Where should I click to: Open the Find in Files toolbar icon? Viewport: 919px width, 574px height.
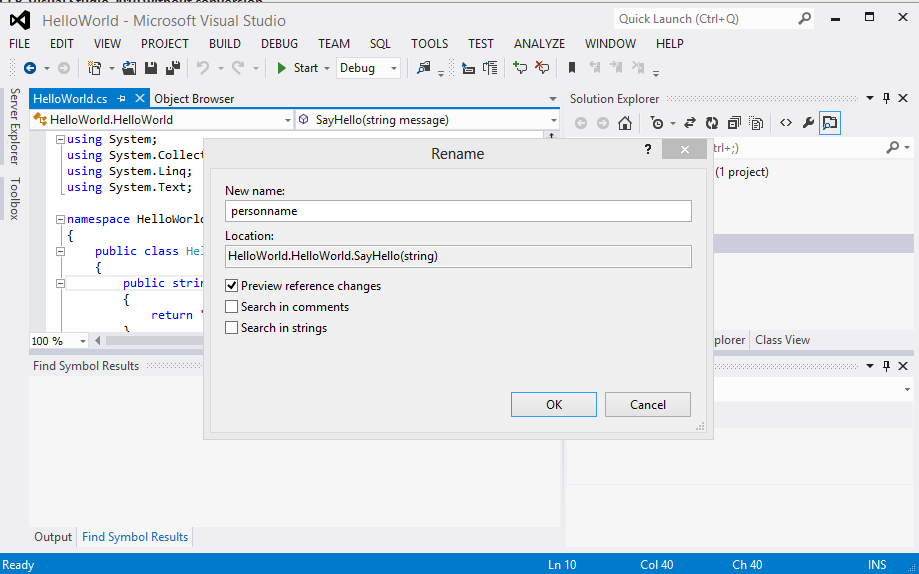pyautogui.click(x=423, y=68)
